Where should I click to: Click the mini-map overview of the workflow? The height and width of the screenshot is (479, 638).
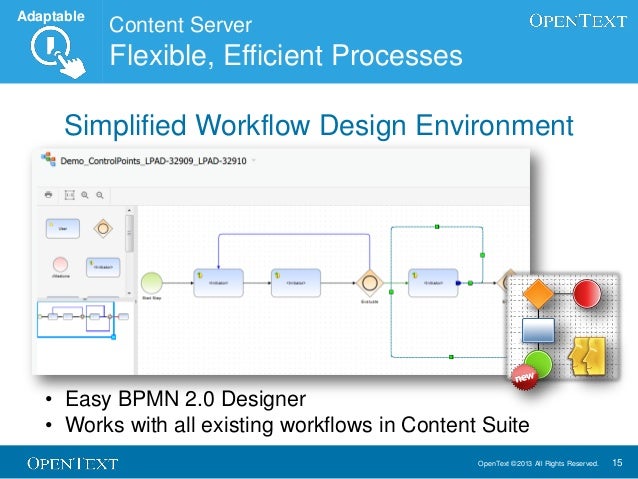[x=76, y=319]
